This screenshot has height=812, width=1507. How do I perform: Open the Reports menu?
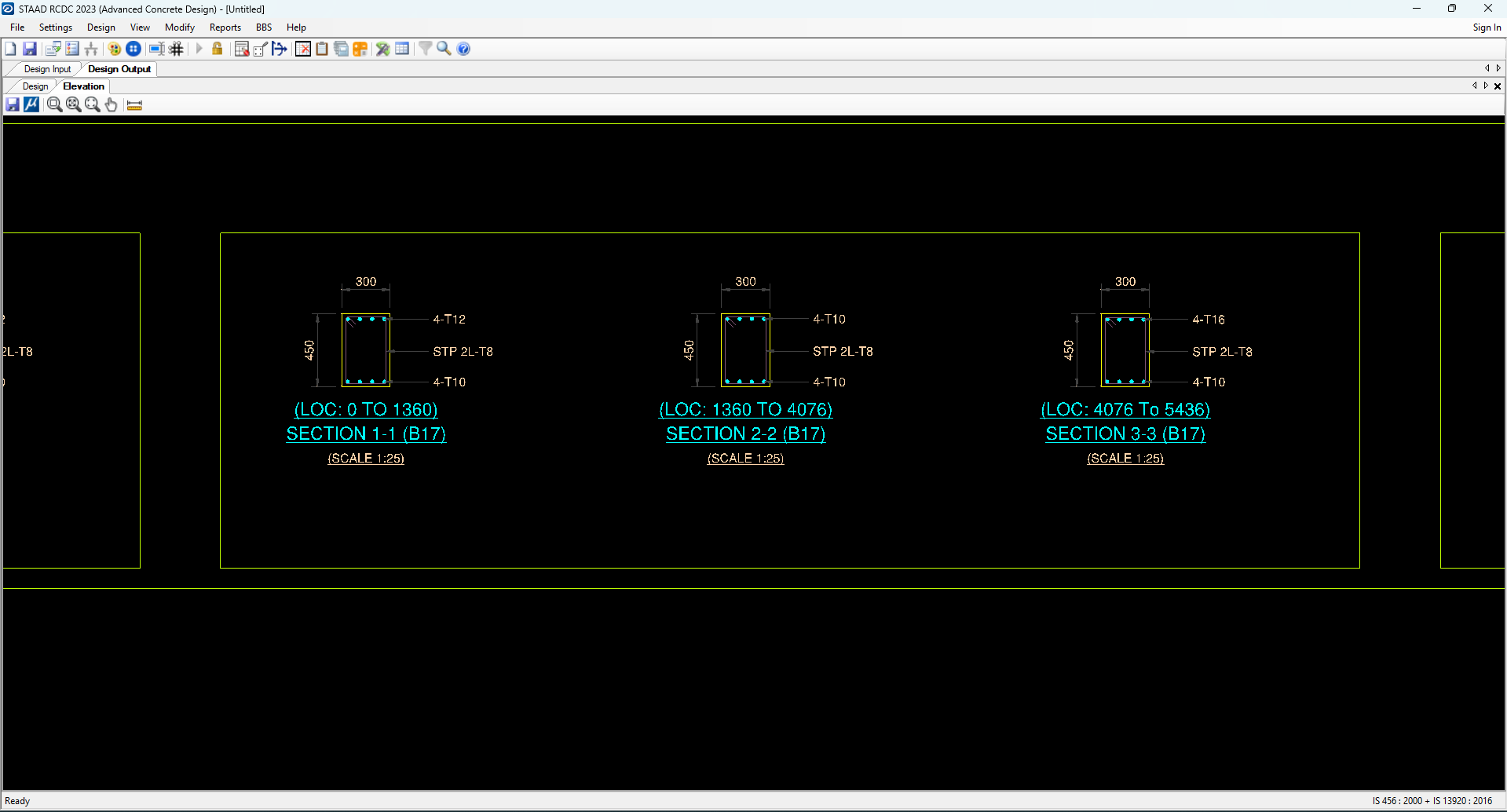[x=225, y=27]
